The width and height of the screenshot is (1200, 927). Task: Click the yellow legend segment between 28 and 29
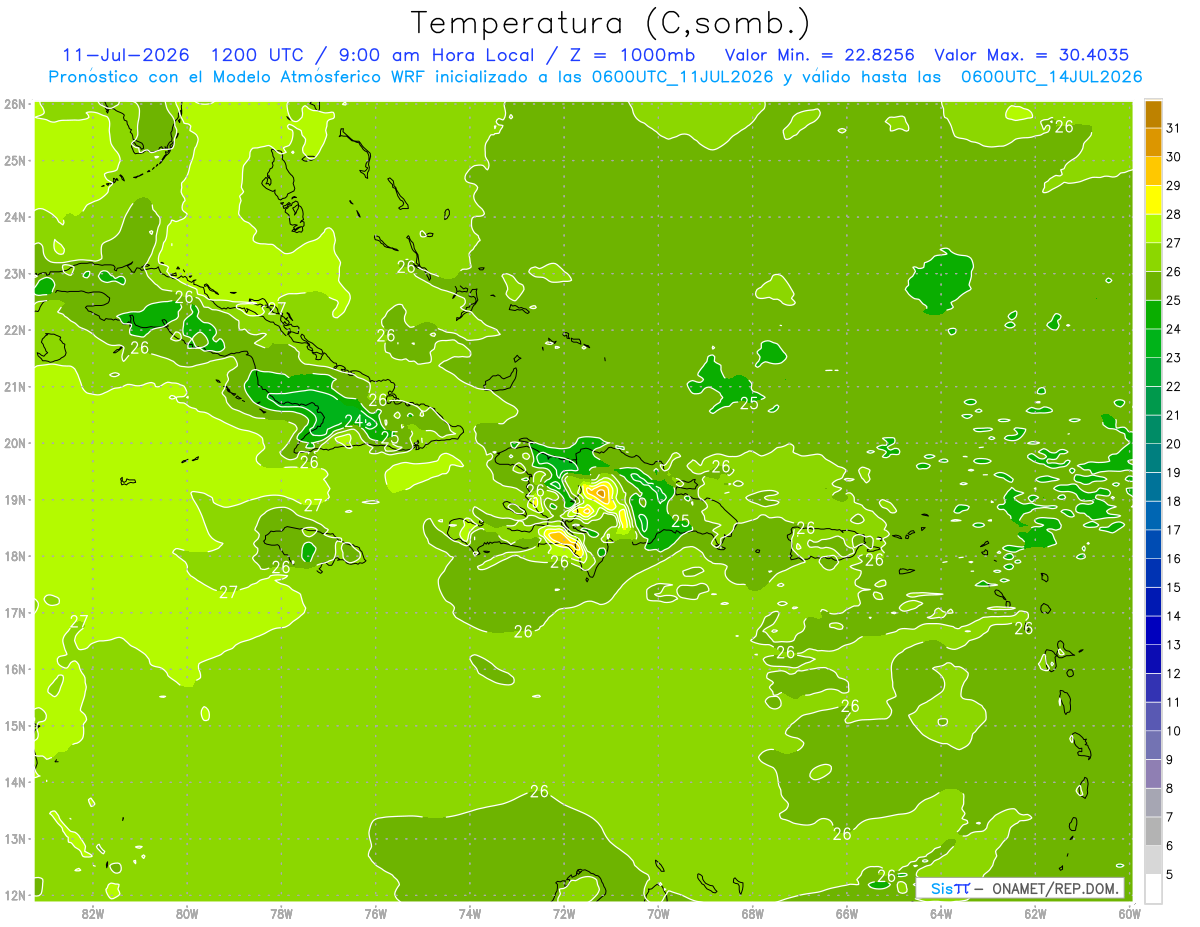tap(1153, 200)
